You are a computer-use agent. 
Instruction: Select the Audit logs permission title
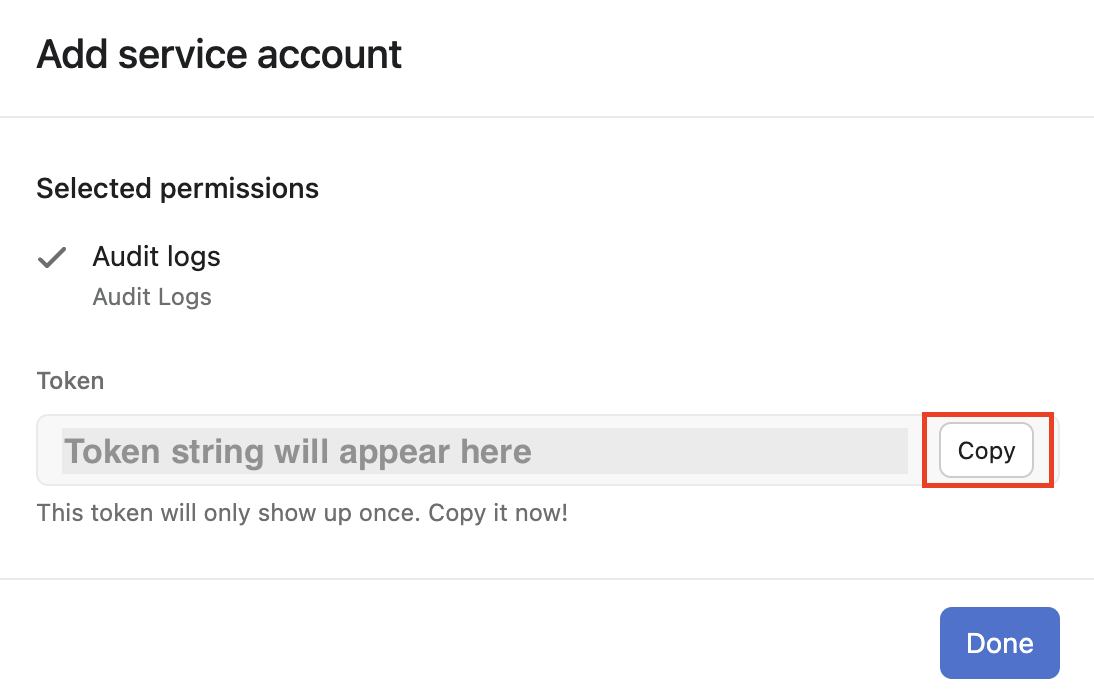156,257
